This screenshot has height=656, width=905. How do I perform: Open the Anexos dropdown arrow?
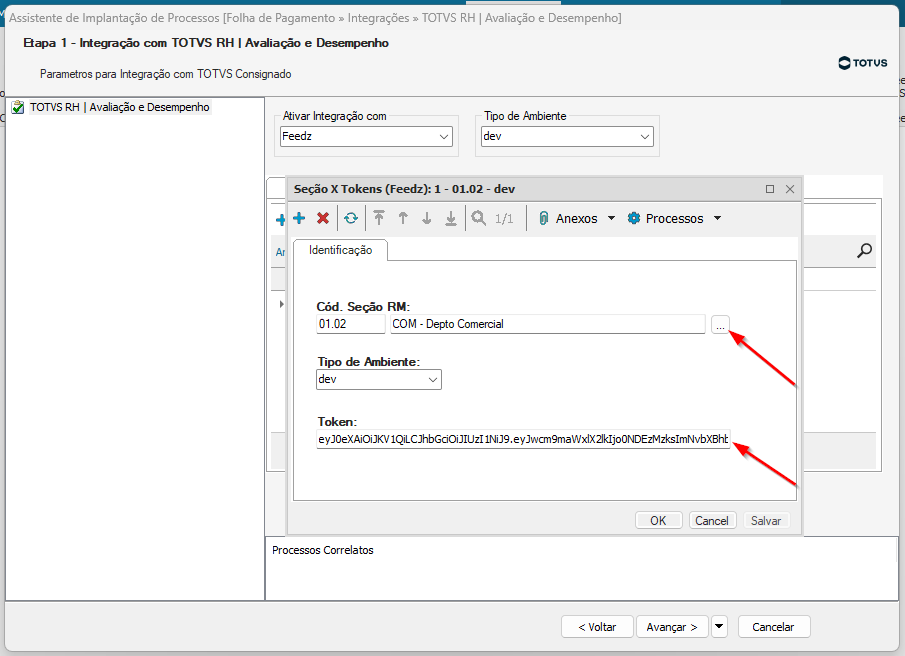[611, 218]
